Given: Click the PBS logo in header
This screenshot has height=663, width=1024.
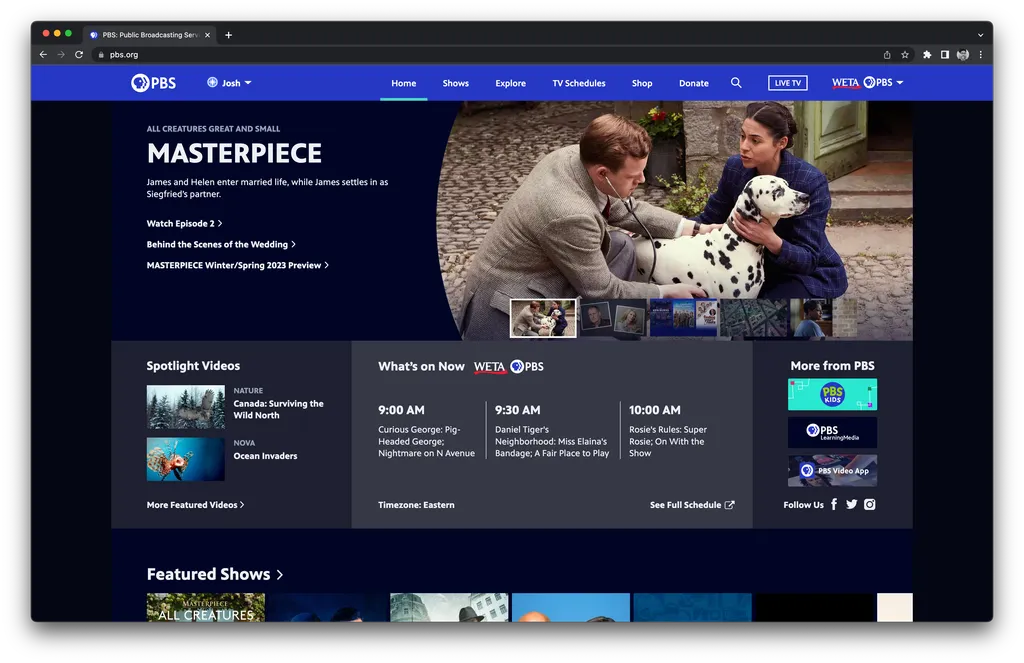Looking at the screenshot, I should pos(153,83).
